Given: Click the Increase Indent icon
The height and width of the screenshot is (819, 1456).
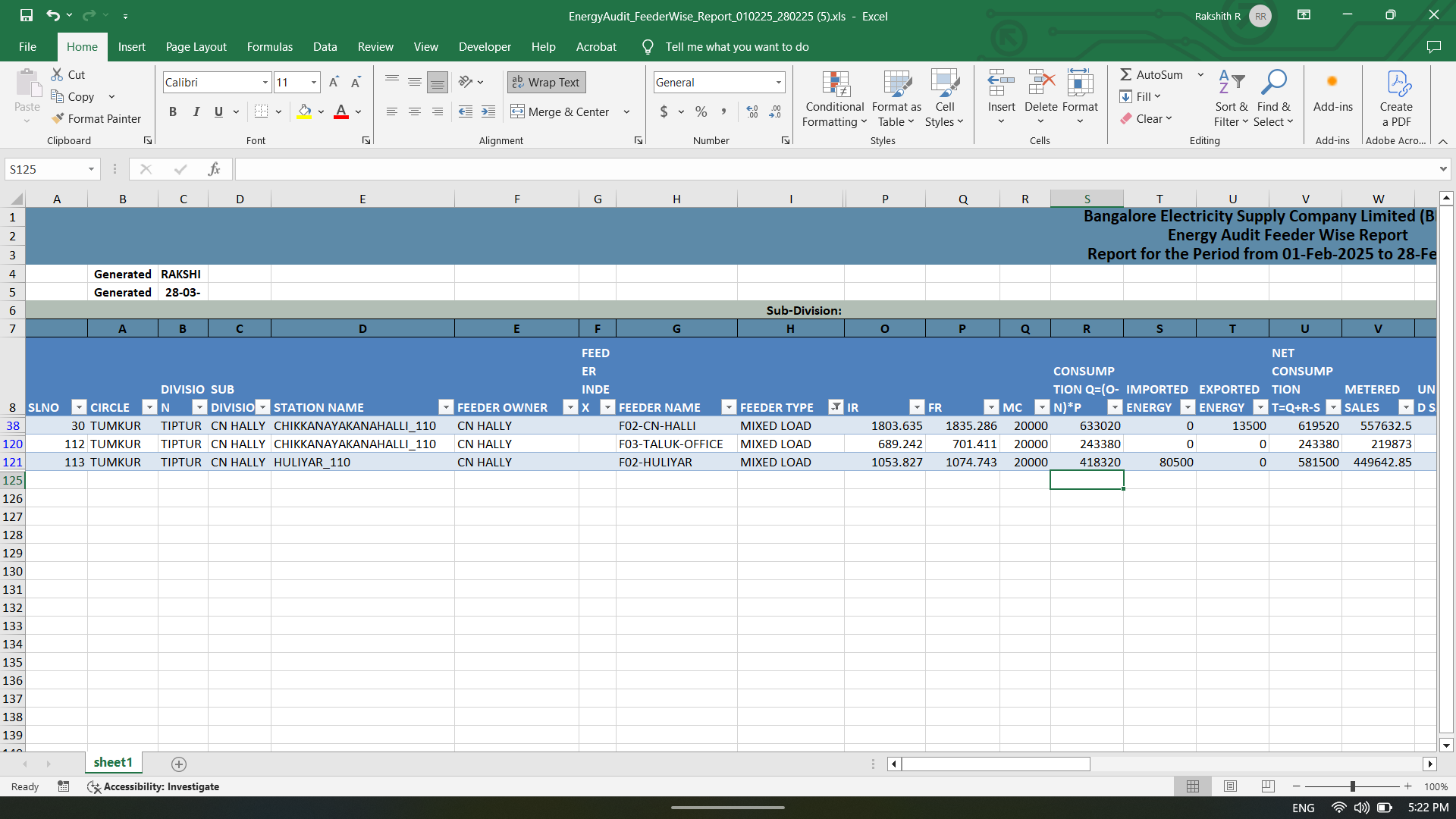Looking at the screenshot, I should [x=488, y=111].
